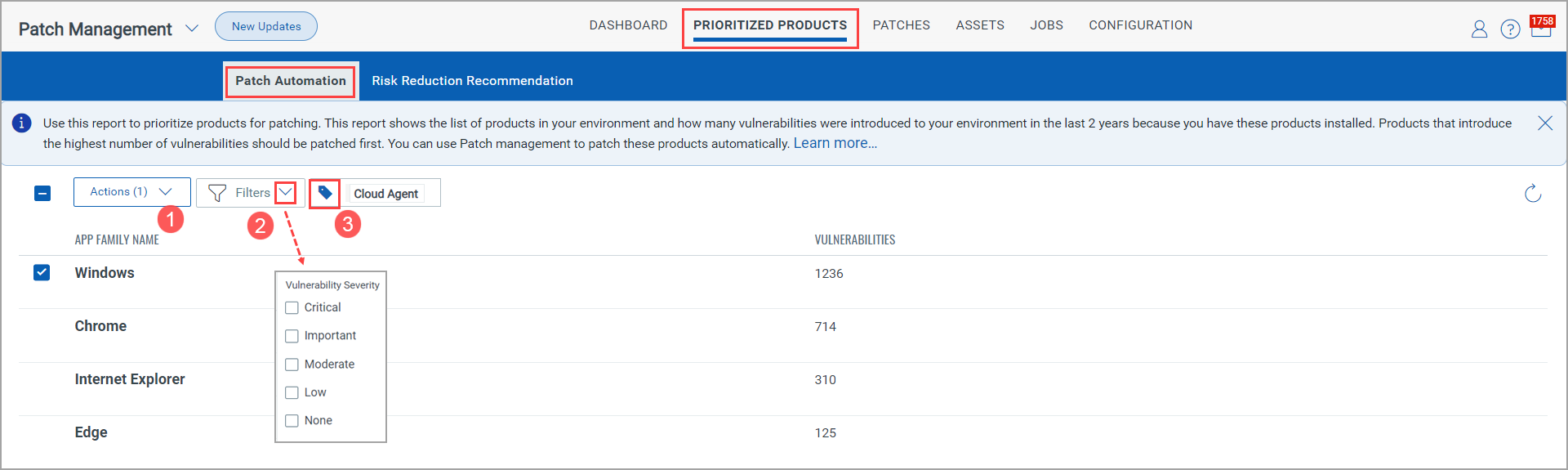Image resolution: width=1568 pixels, height=470 pixels.
Task: Toggle the select-all checkbox
Action: click(42, 193)
